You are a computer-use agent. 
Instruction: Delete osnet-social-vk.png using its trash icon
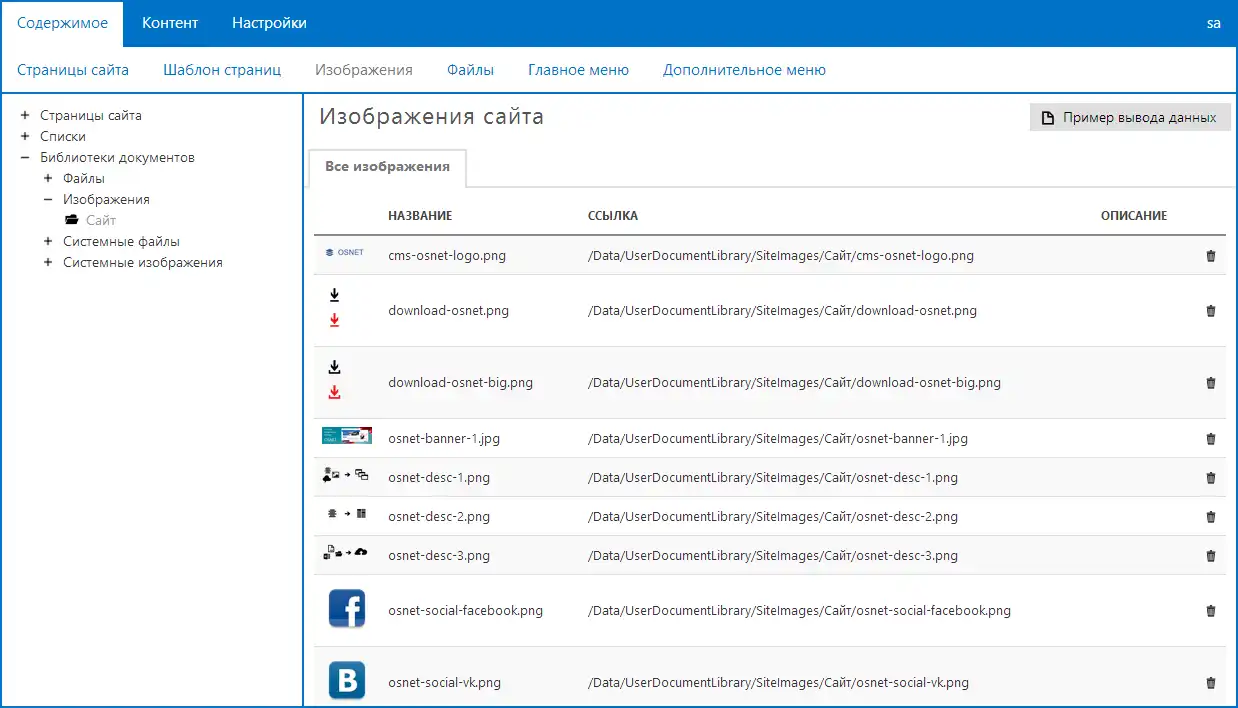[x=1211, y=683]
